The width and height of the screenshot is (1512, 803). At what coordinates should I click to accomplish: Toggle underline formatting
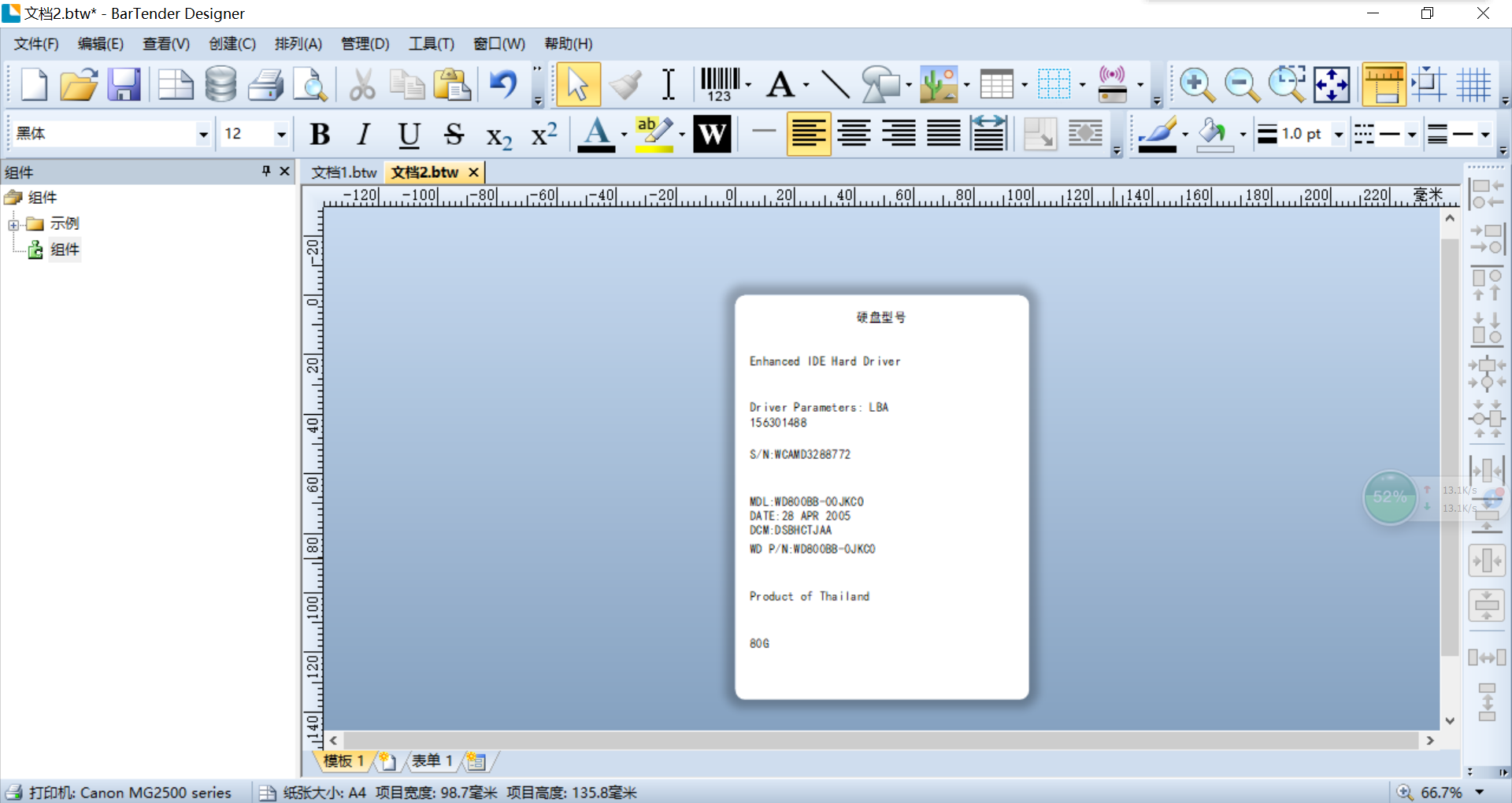point(409,135)
